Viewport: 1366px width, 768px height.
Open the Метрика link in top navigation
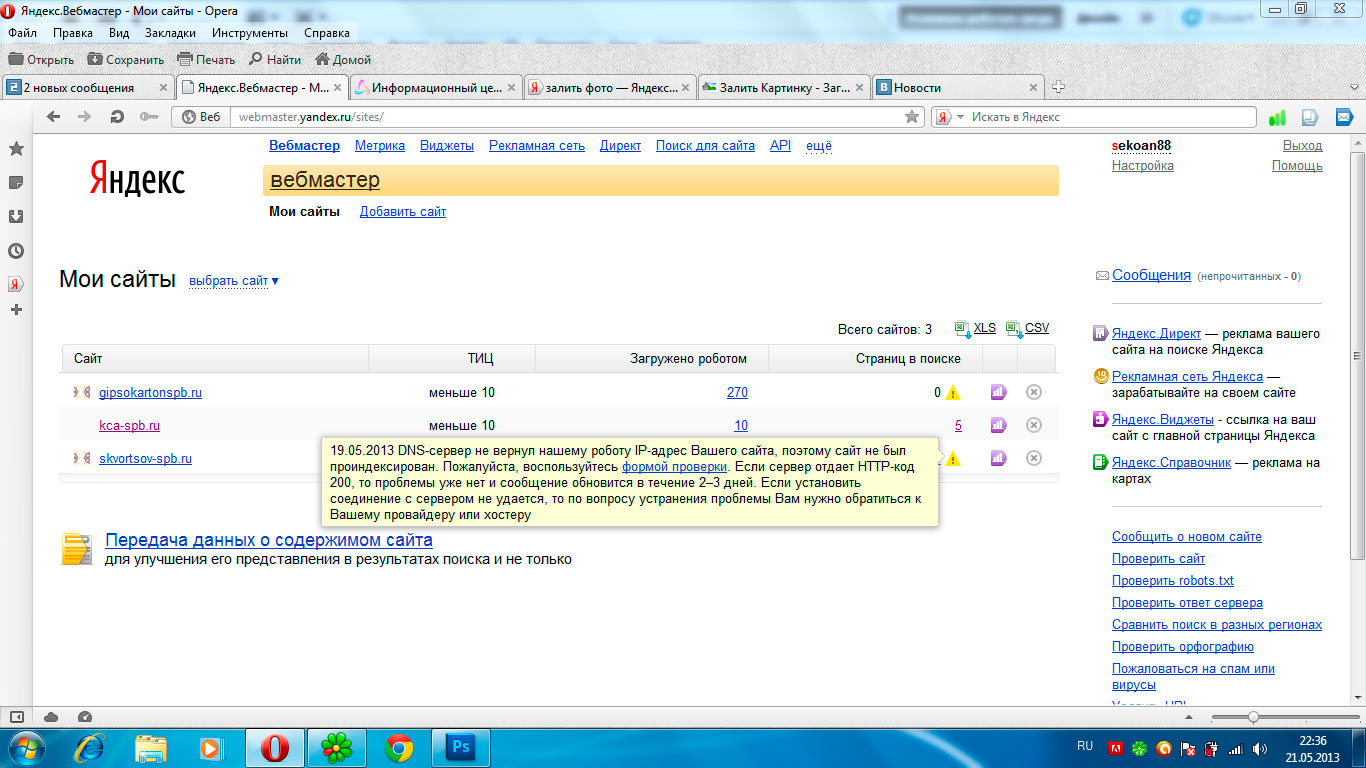380,145
